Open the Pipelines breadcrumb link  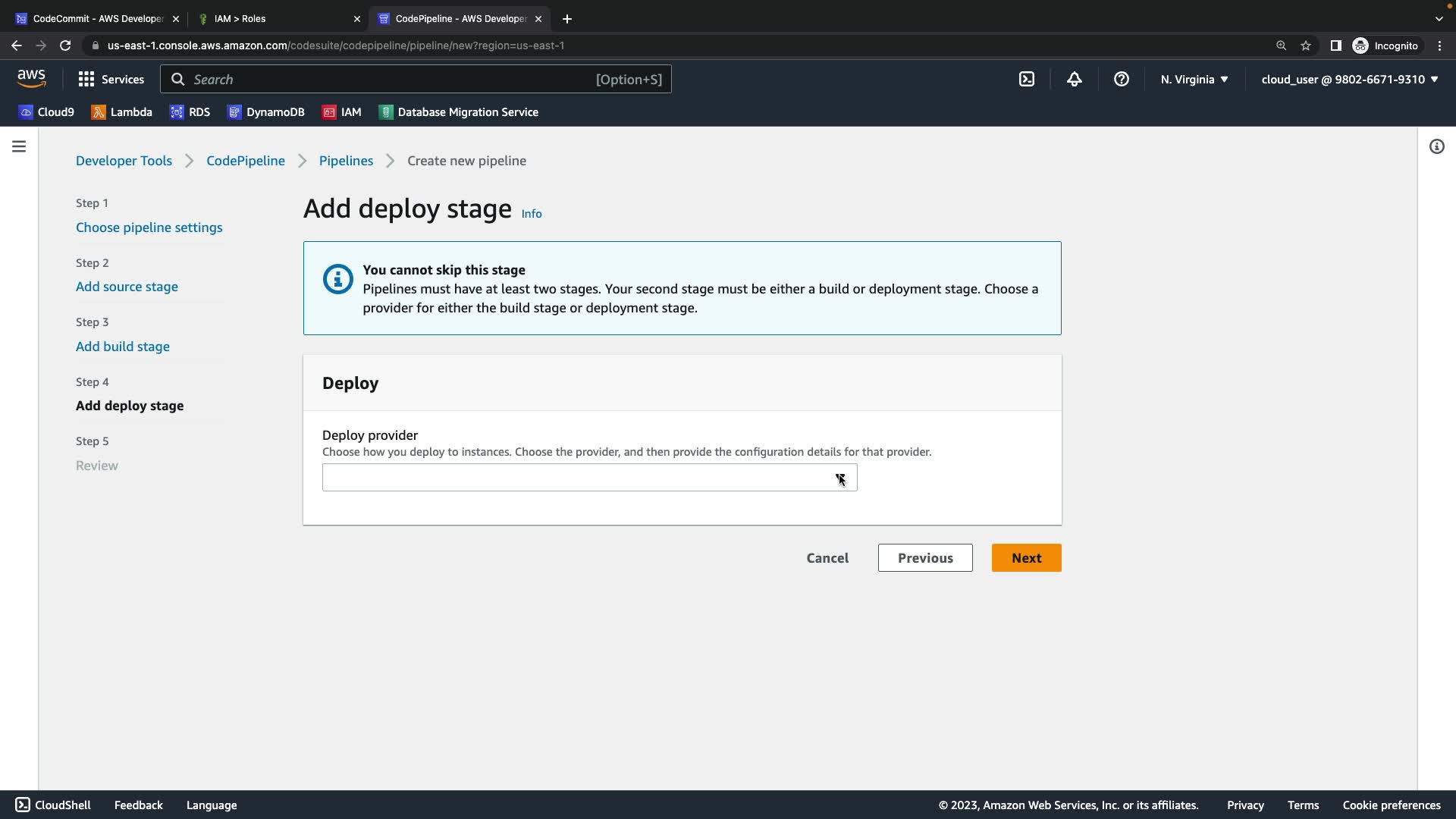click(x=346, y=161)
